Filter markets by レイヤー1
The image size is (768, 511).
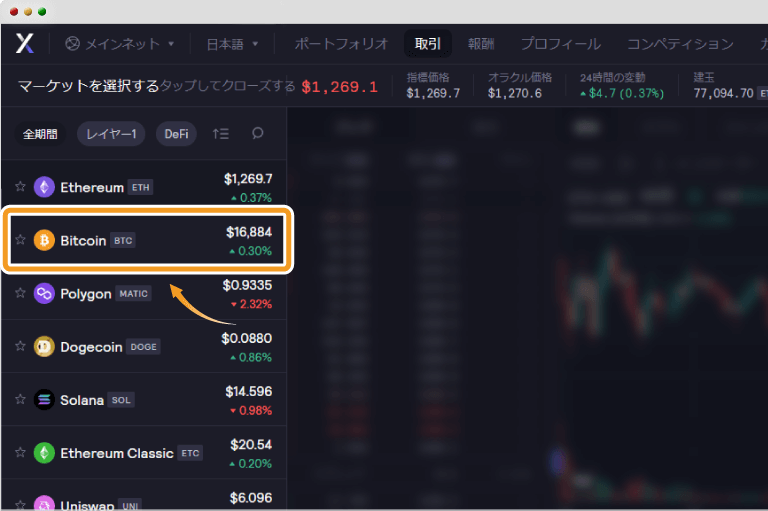tap(111, 134)
